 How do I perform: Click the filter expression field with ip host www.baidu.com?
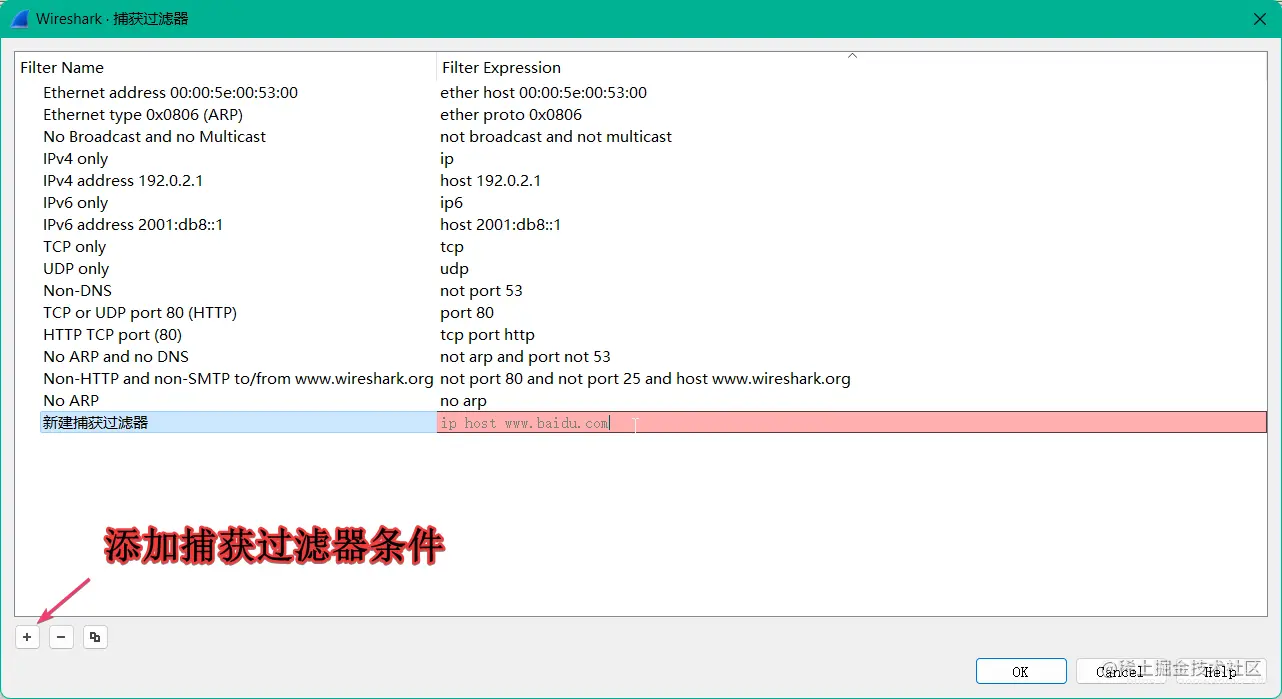click(852, 423)
